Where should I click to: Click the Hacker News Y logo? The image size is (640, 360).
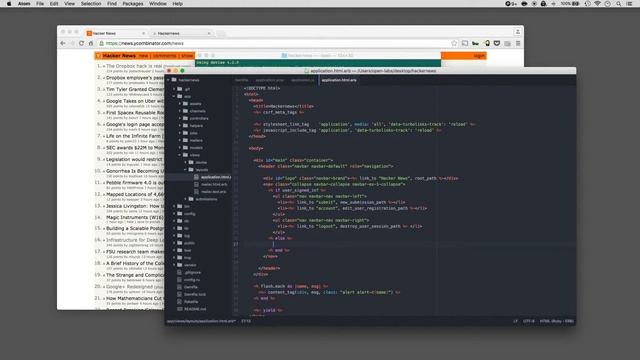point(98,56)
